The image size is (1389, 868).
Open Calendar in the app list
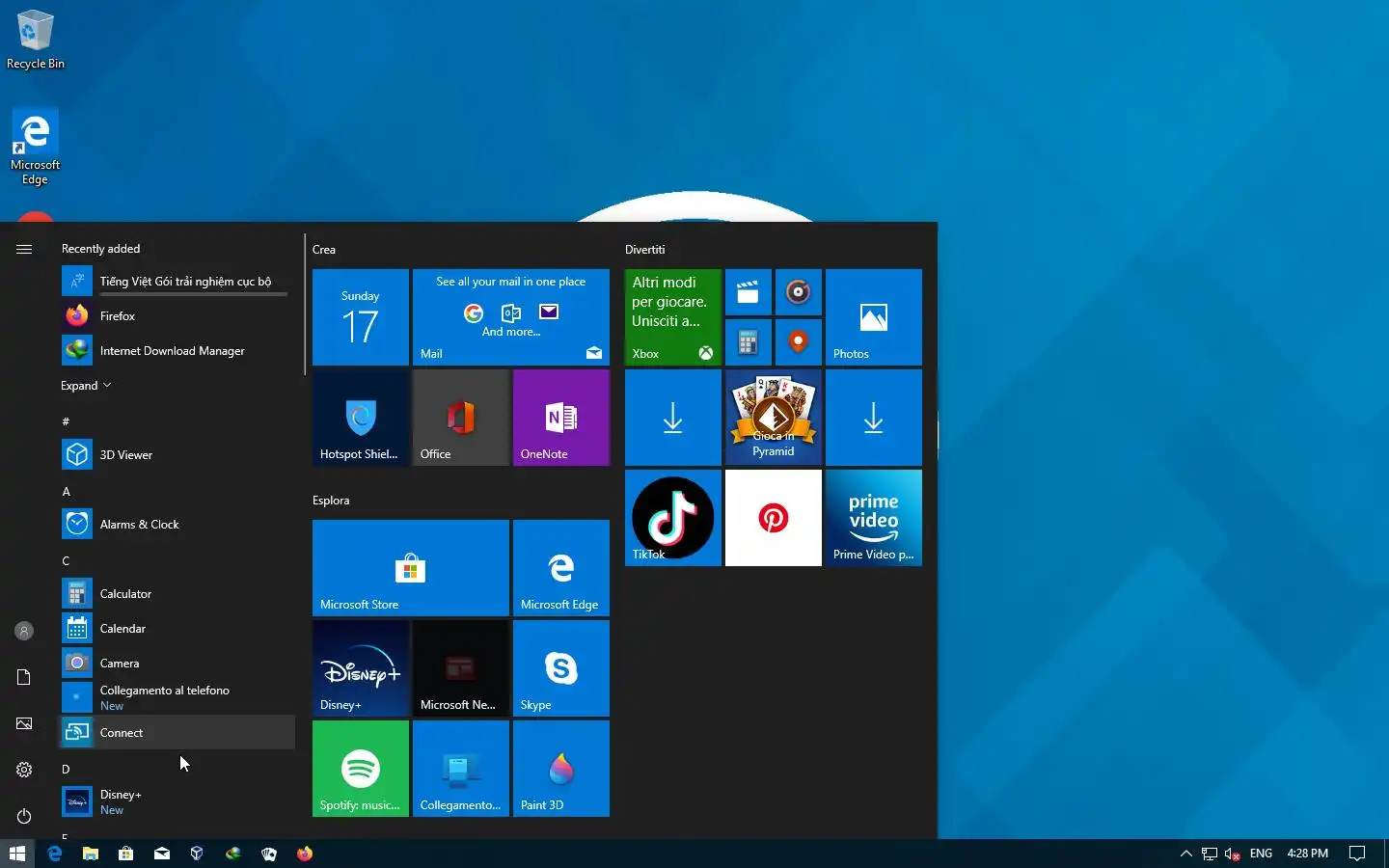tap(177, 629)
